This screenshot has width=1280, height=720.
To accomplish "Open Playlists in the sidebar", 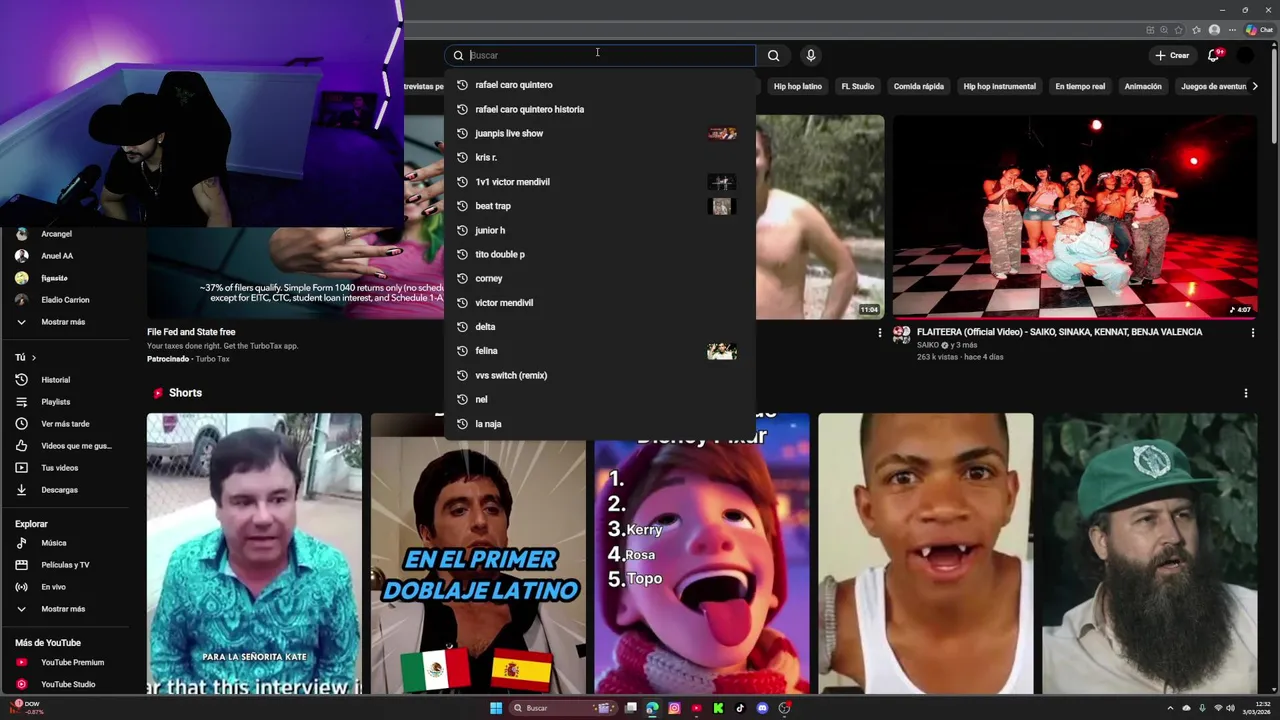I will (56, 402).
